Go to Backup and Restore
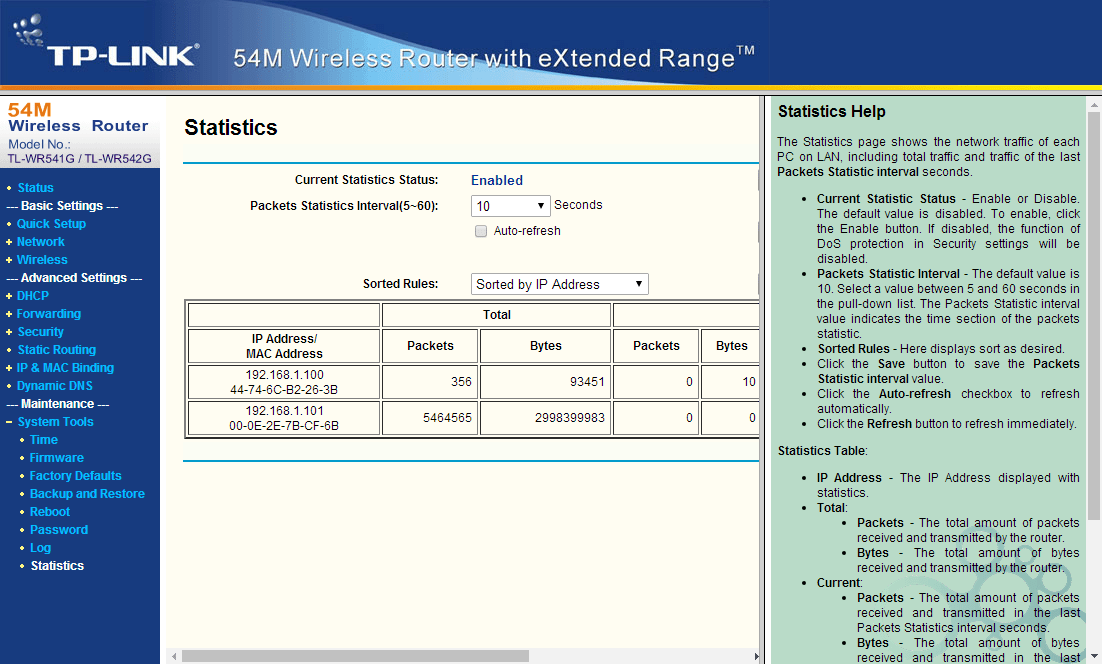This screenshot has width=1102, height=664. [x=87, y=494]
